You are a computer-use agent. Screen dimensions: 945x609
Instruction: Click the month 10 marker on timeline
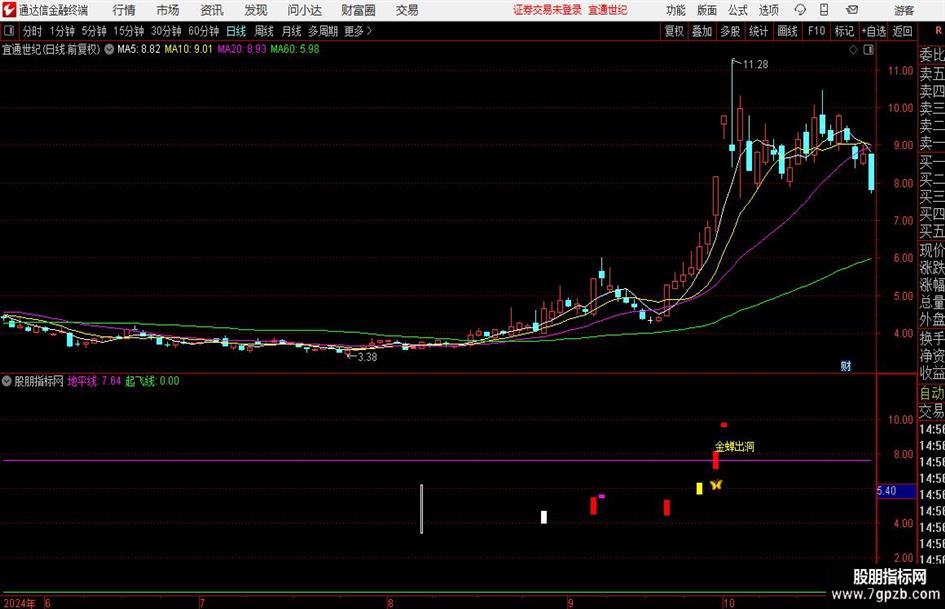pos(729,603)
